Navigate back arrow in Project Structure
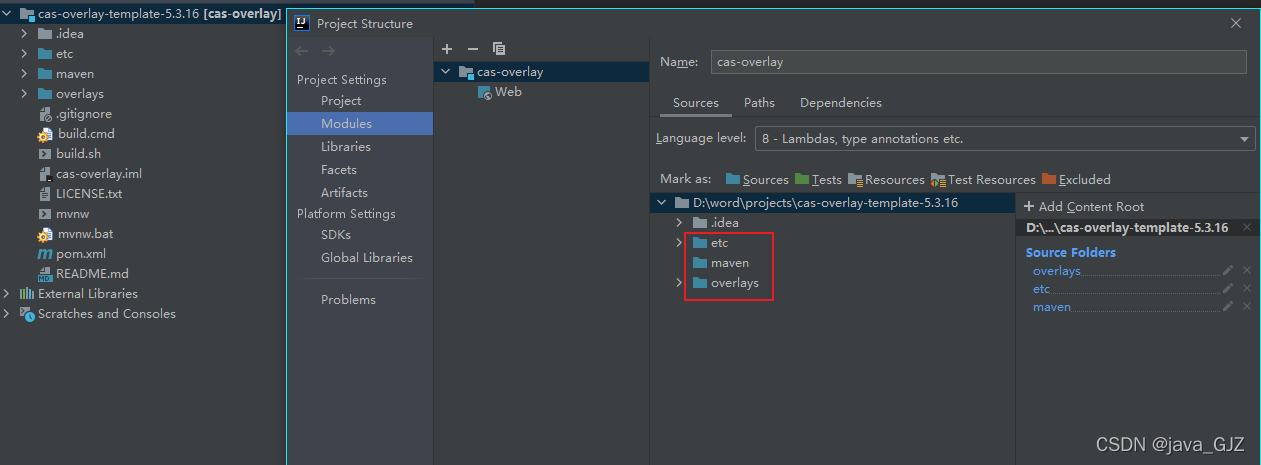This screenshot has width=1261, height=465. [303, 50]
